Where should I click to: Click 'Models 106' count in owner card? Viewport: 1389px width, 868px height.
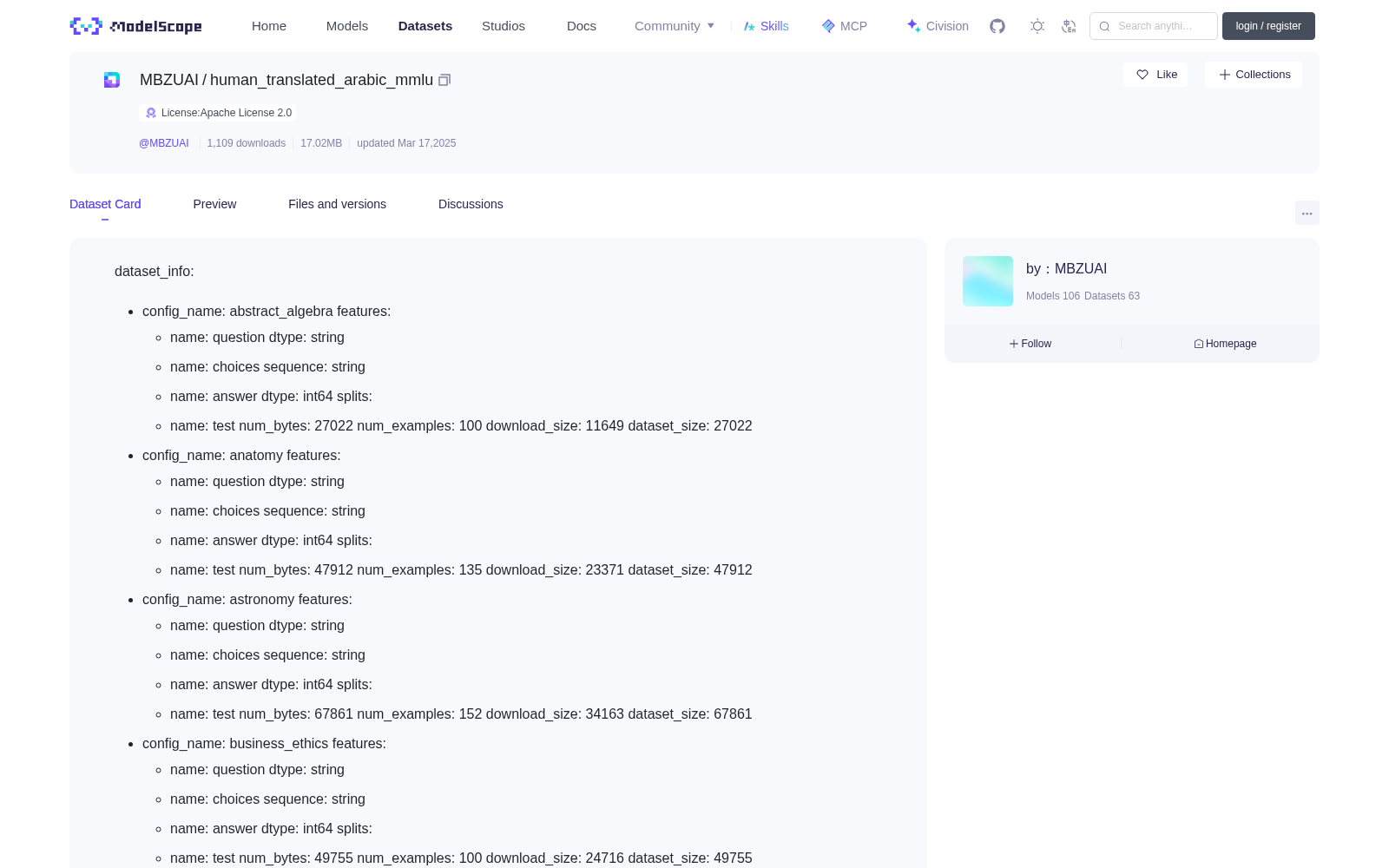point(1053,296)
